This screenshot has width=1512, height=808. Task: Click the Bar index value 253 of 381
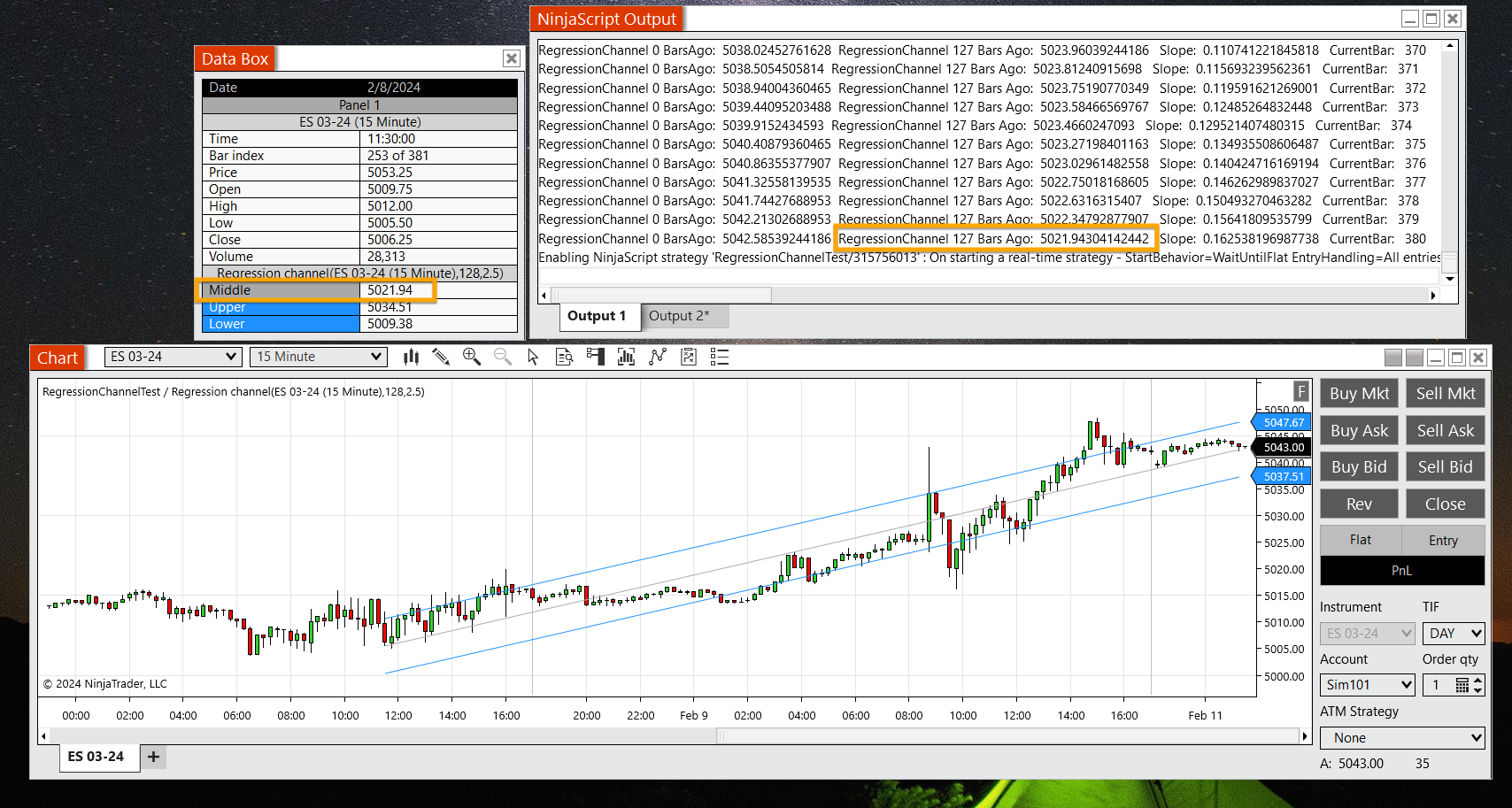[x=397, y=156]
